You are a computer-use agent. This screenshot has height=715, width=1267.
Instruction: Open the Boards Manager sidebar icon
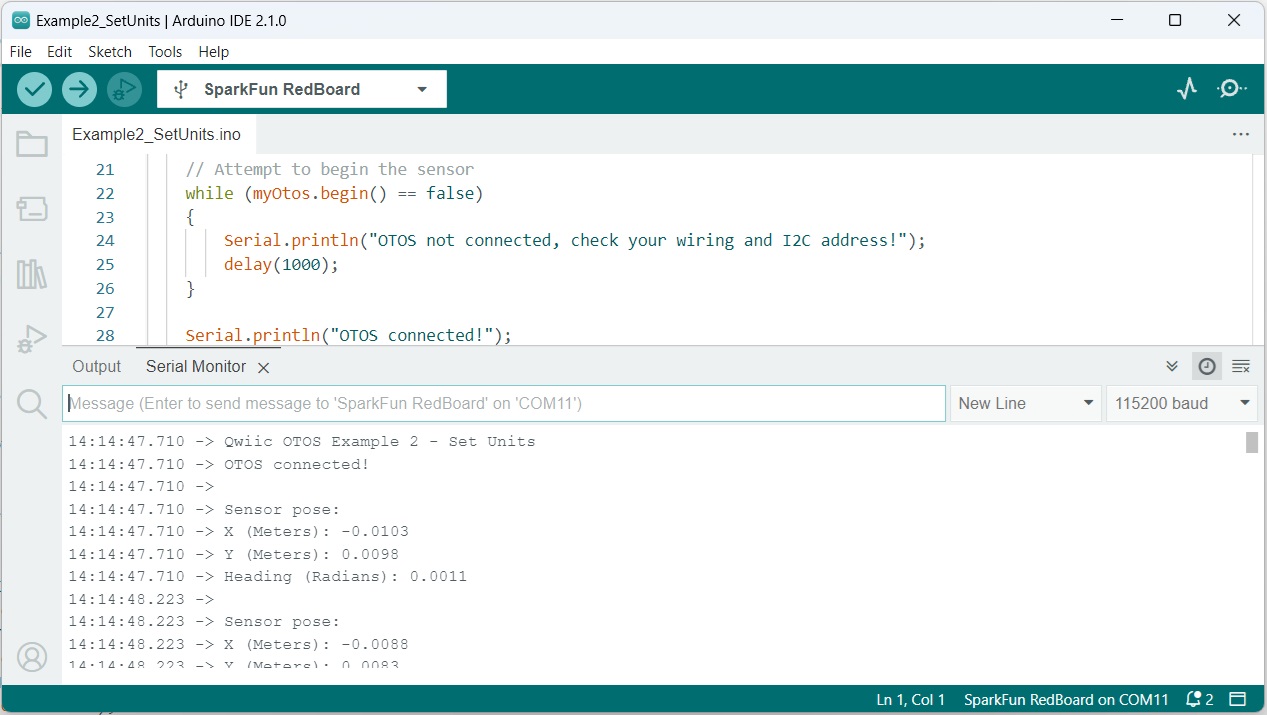(32, 209)
